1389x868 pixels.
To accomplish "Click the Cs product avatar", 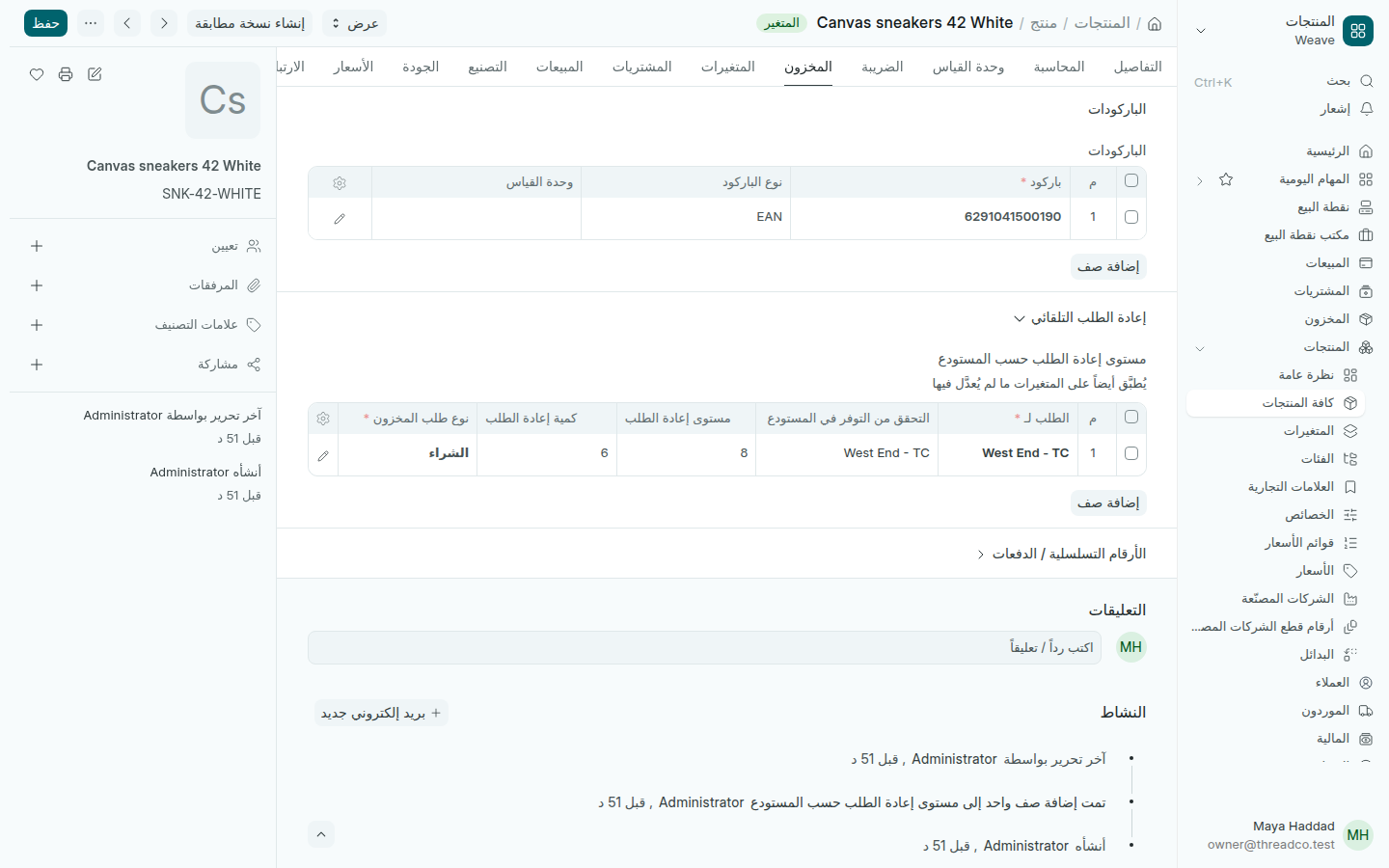I will click(223, 100).
